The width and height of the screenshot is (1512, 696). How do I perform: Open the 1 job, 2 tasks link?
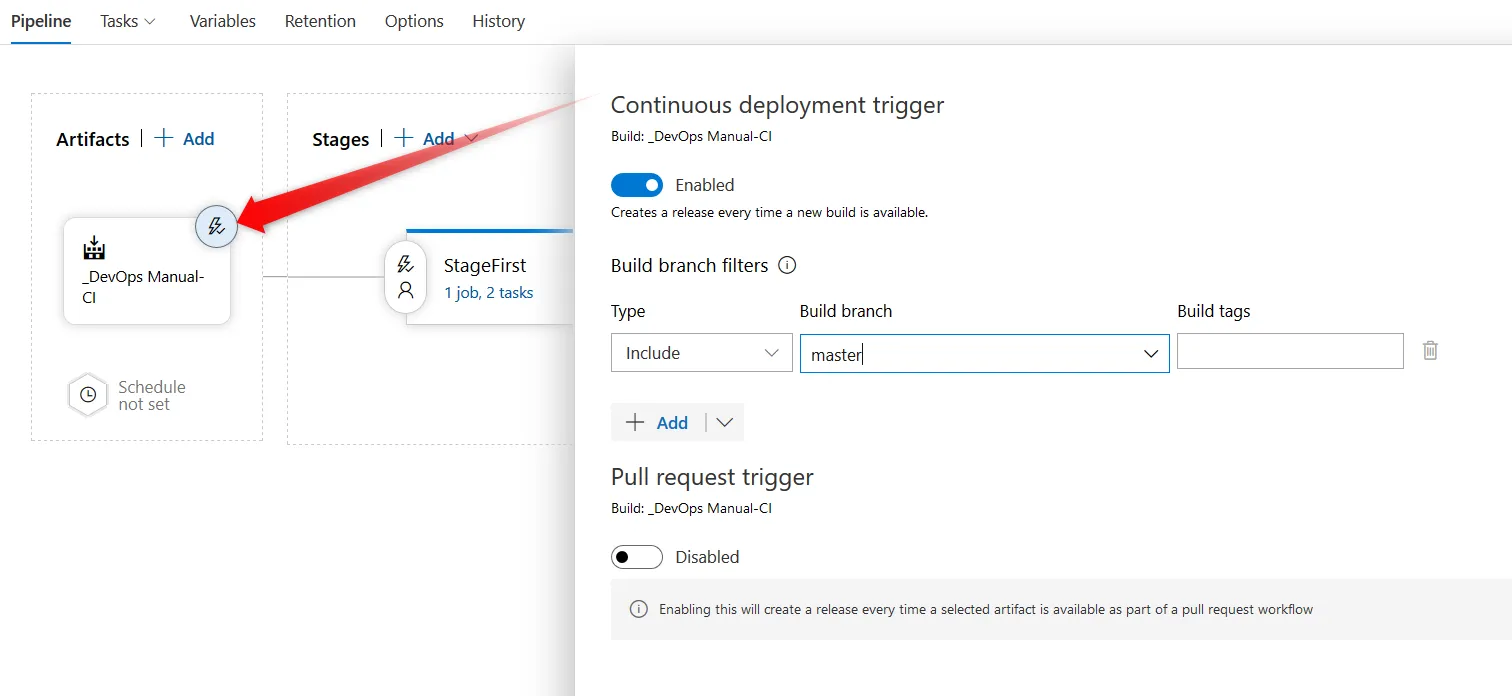click(x=488, y=293)
